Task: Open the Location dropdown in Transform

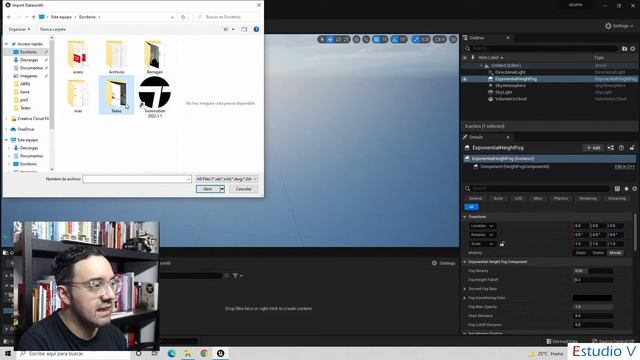Action: (x=482, y=226)
